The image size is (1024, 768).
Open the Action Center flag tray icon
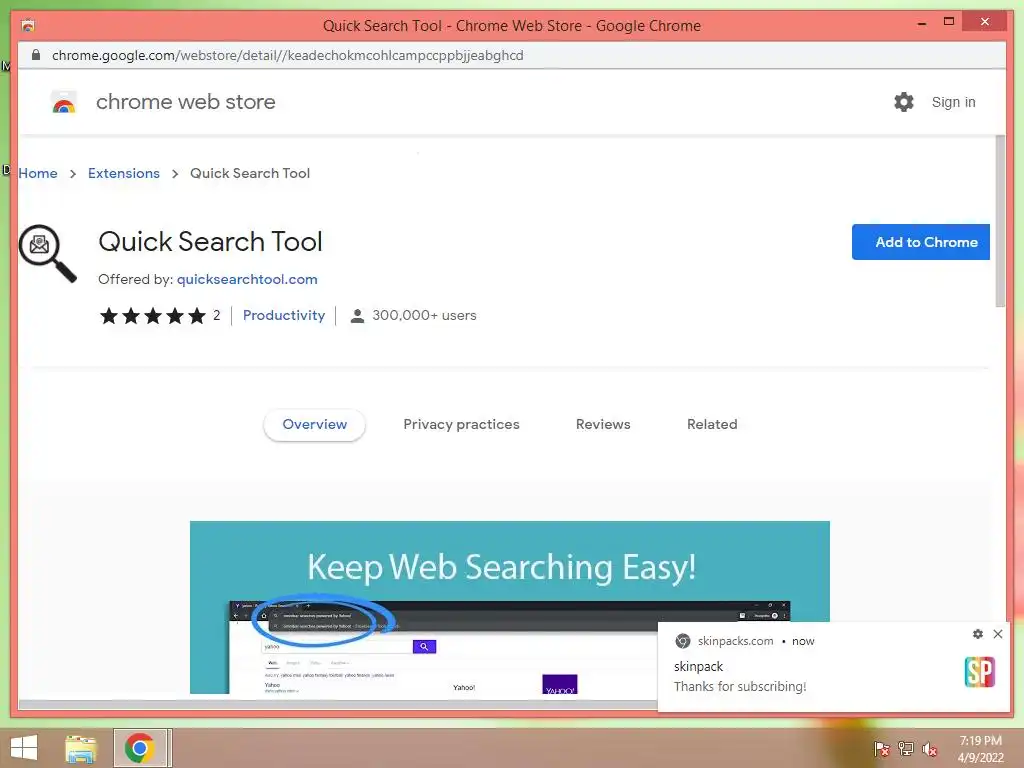click(x=881, y=749)
